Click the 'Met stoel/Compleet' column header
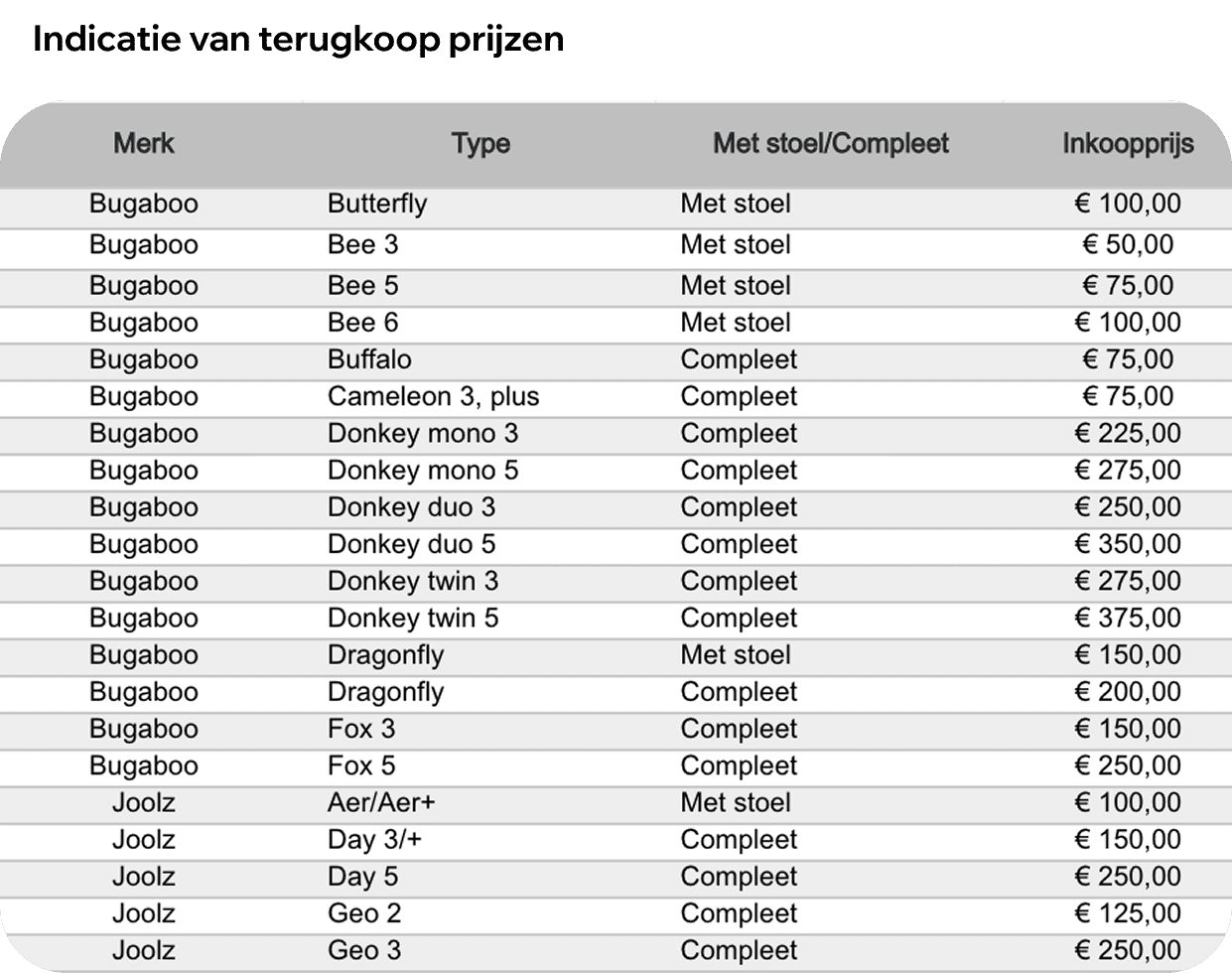Screen dimensions: 1232x973 point(831,143)
